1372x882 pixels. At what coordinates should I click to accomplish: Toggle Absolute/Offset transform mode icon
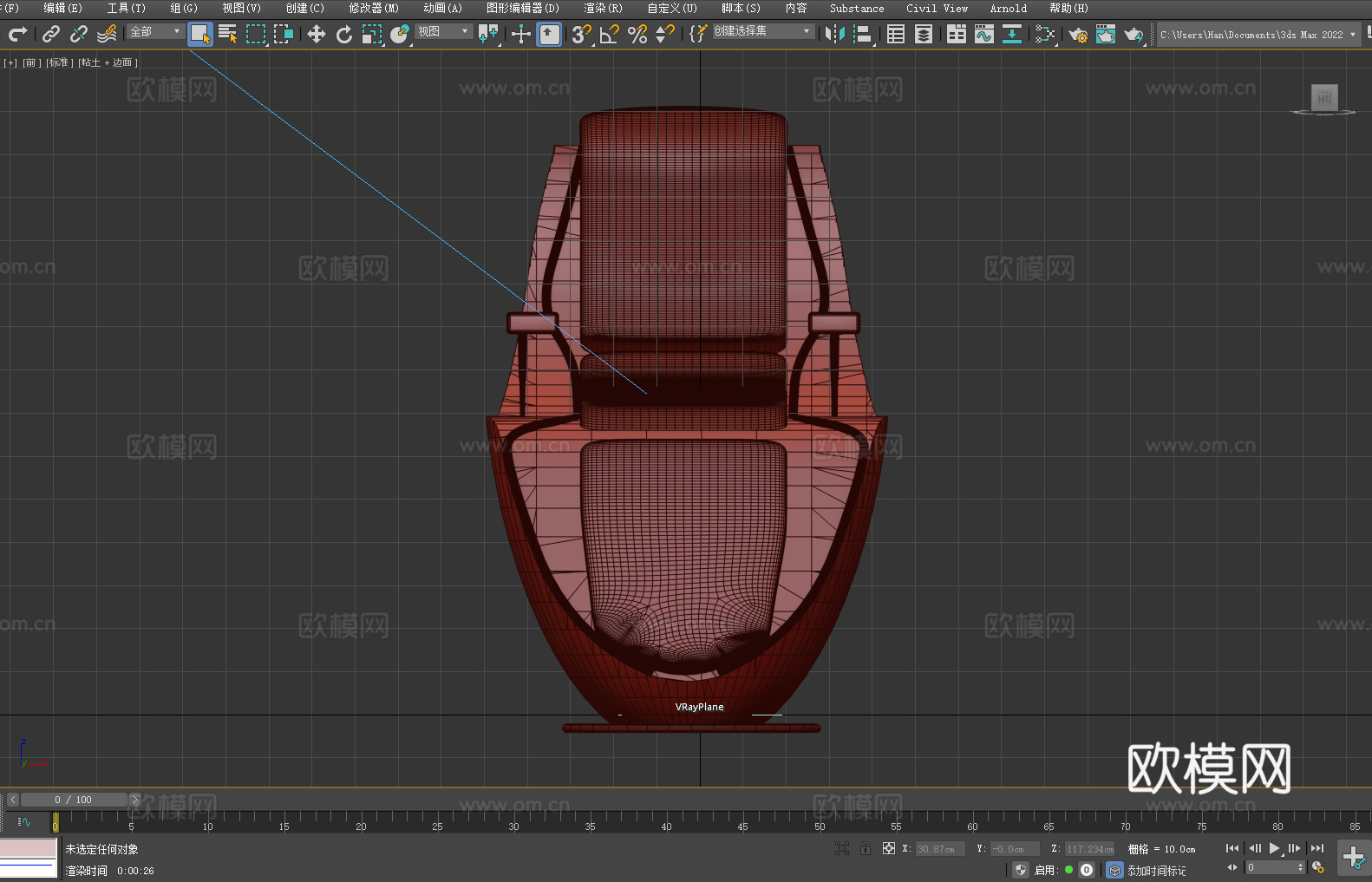coord(889,849)
